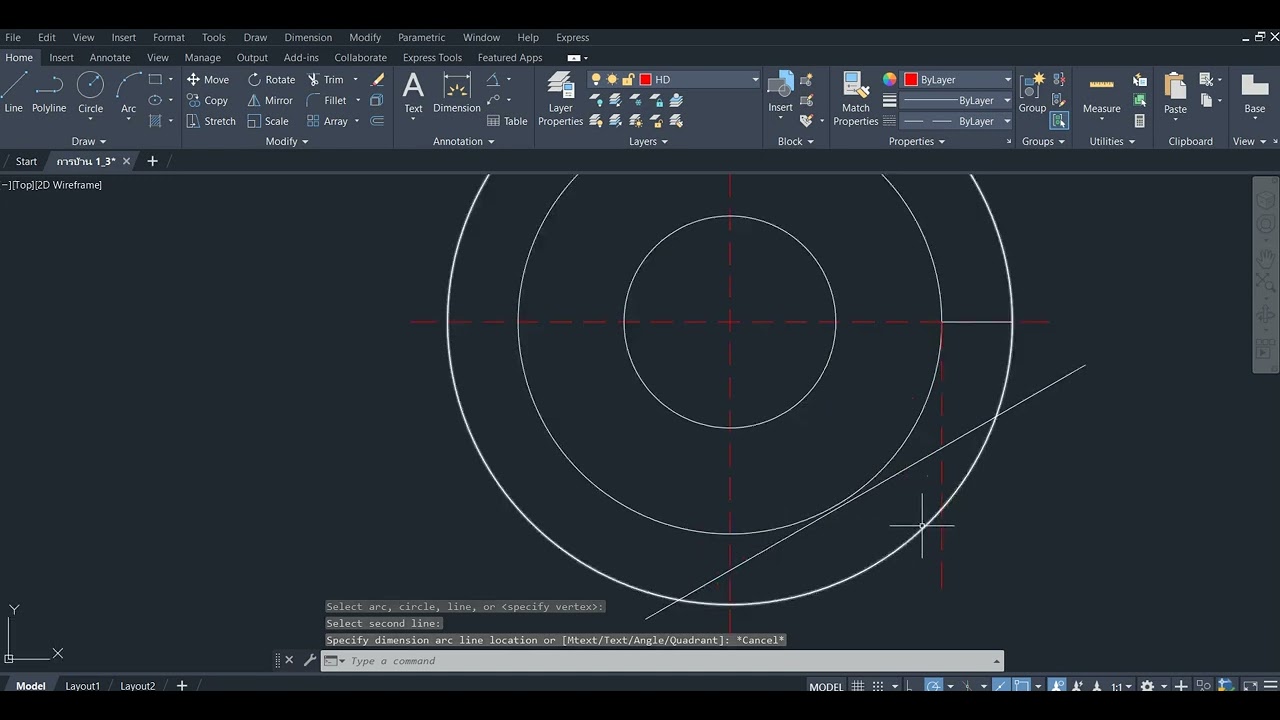The image size is (1280, 720).
Task: Open the Text annotation tool
Action: [x=413, y=93]
